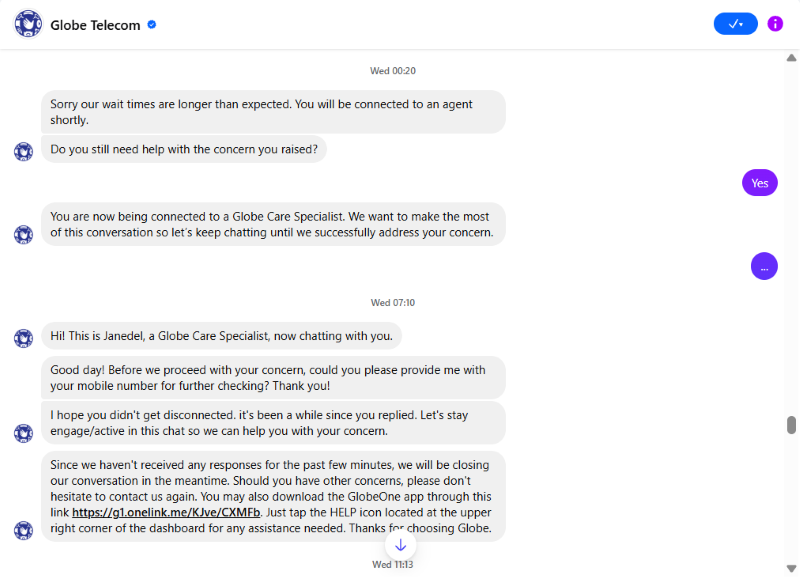Click the mobile number request message bubble
This screenshot has height=583, width=800.
273,377
